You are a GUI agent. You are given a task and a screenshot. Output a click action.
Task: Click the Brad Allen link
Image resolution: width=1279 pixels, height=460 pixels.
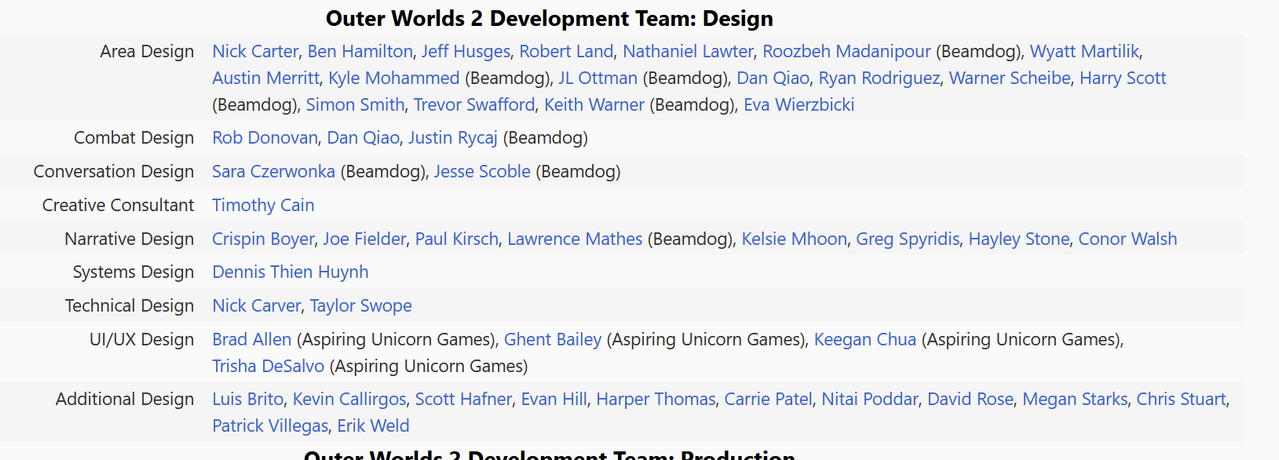[252, 340]
